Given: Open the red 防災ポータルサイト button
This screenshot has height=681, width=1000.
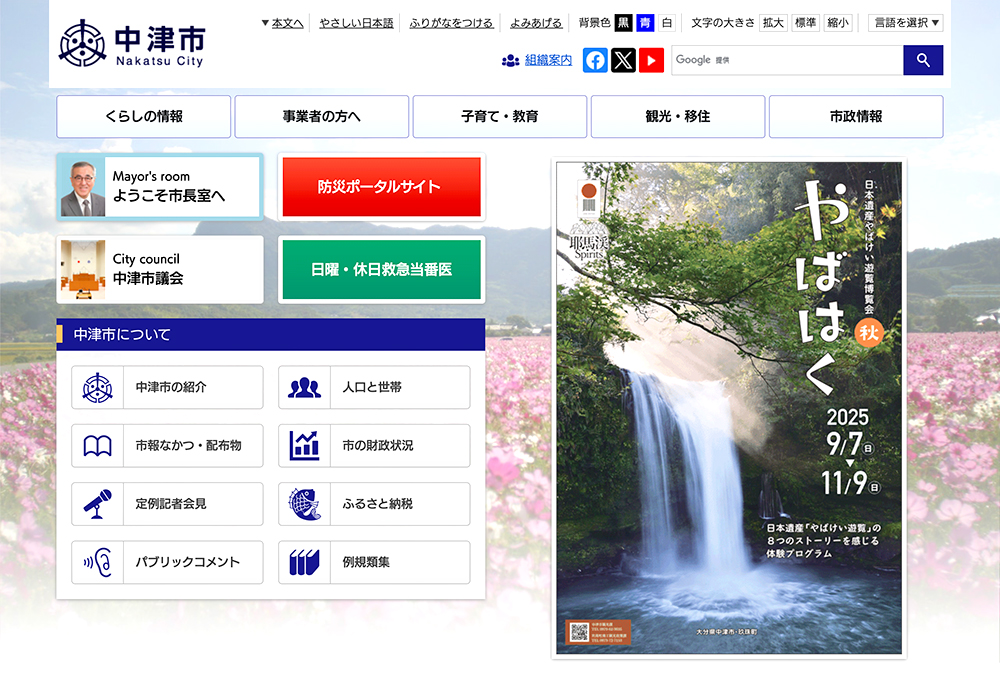Looking at the screenshot, I should tap(381, 187).
